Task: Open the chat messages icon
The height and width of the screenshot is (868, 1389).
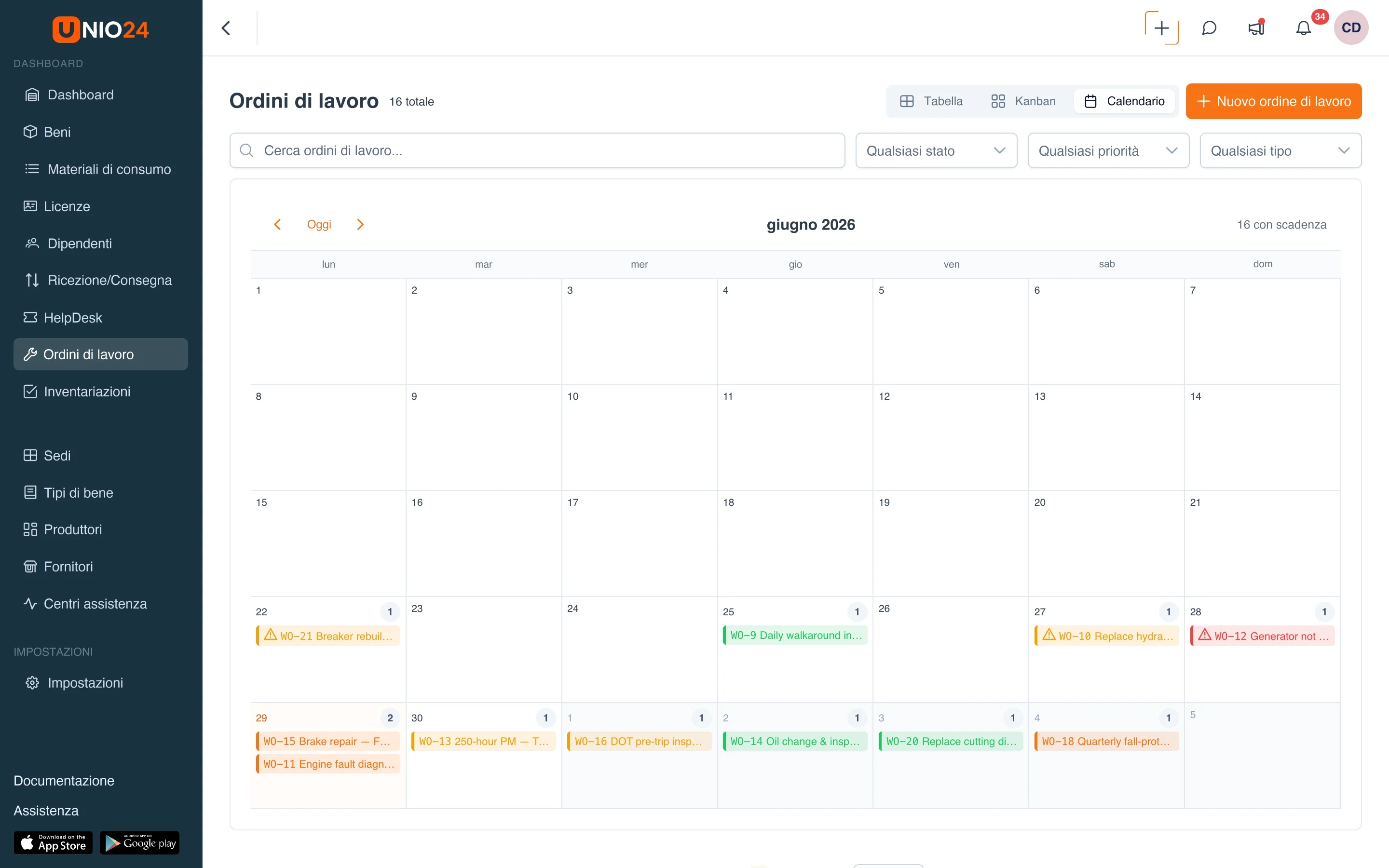Action: coord(1209,27)
